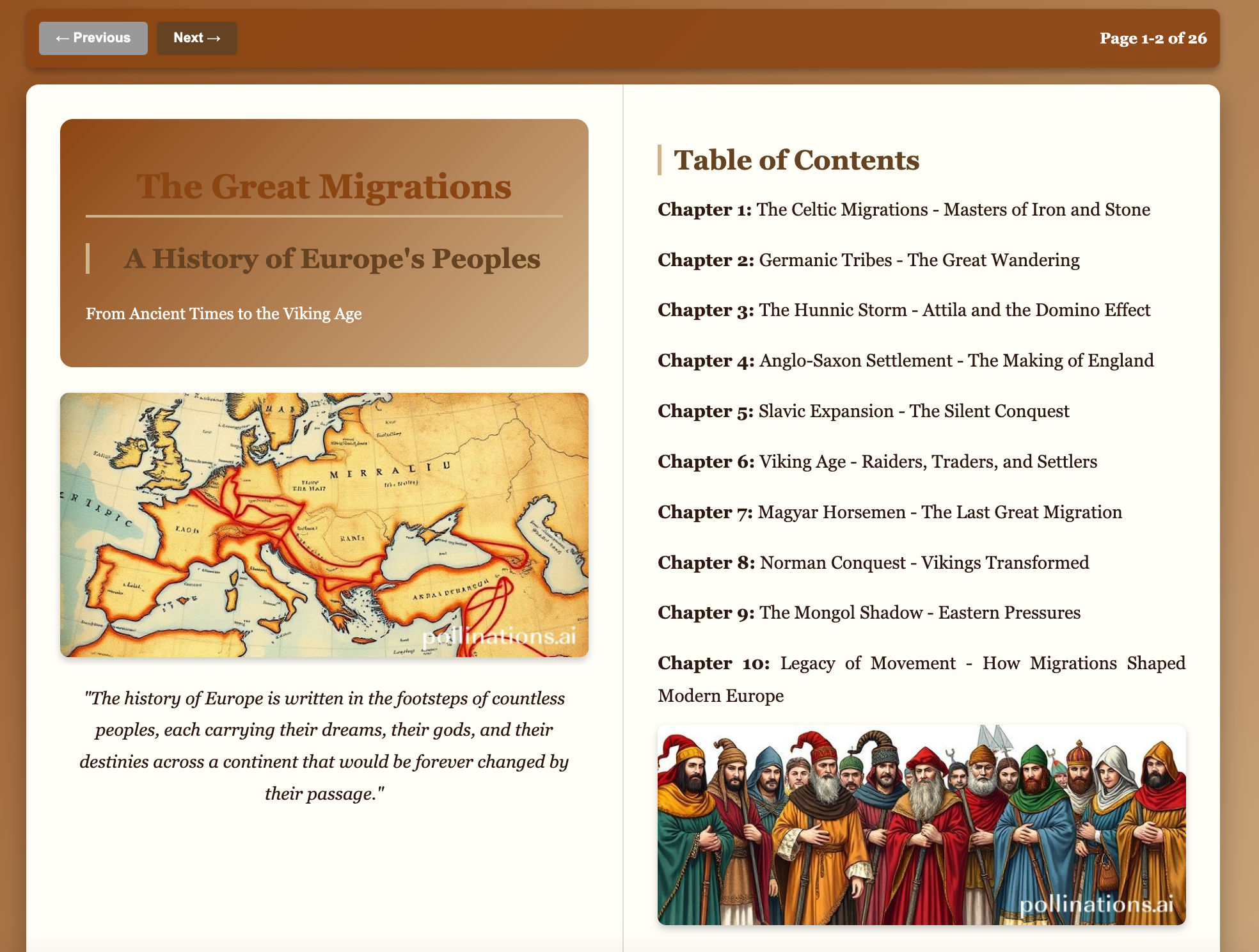Open Chapter 10 Legacy of Movement
The height and width of the screenshot is (952, 1259).
point(921,679)
